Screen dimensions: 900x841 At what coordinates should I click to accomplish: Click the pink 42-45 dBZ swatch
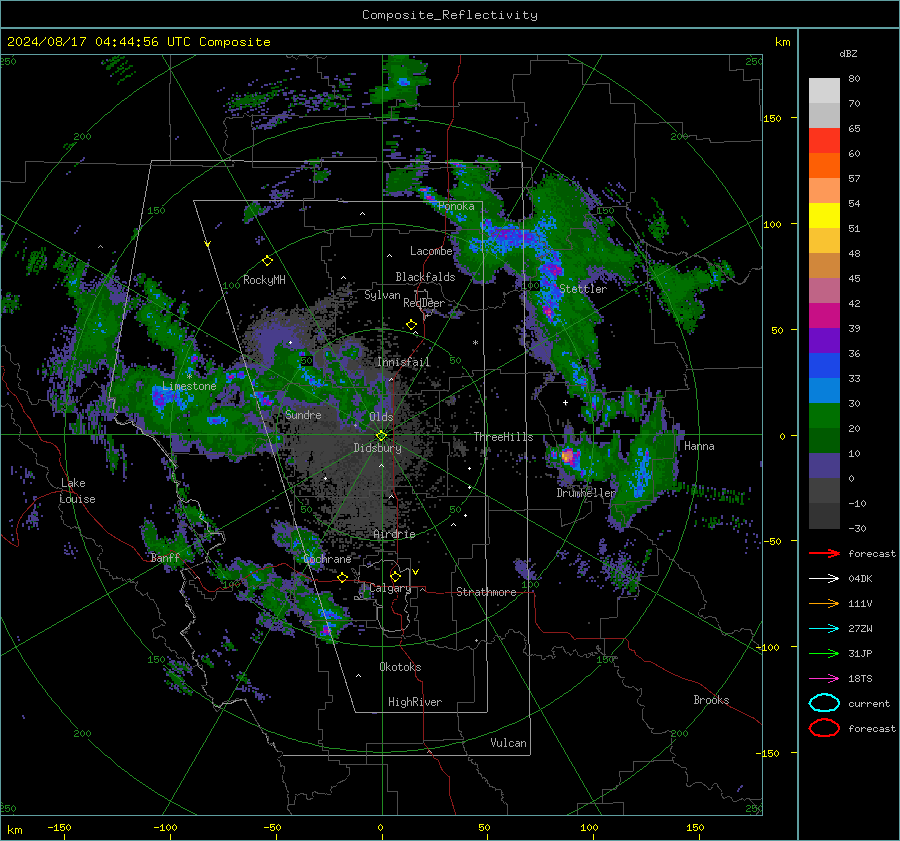[x=824, y=290]
